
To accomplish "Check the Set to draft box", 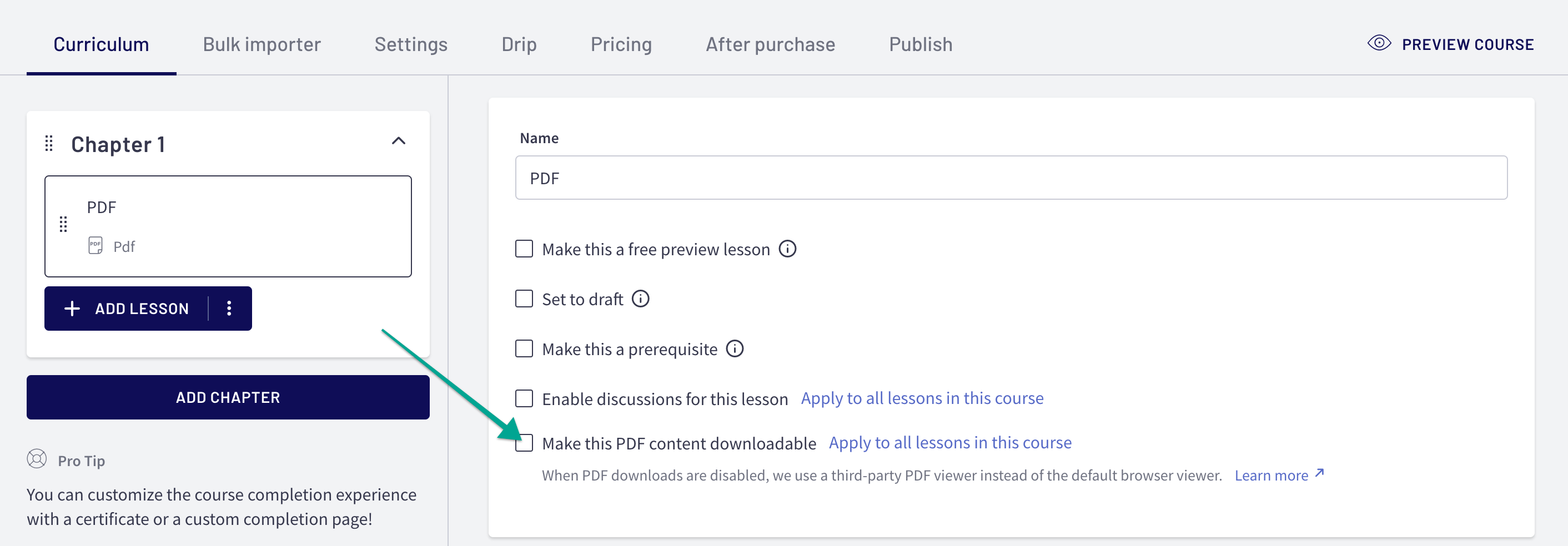I will point(524,299).
